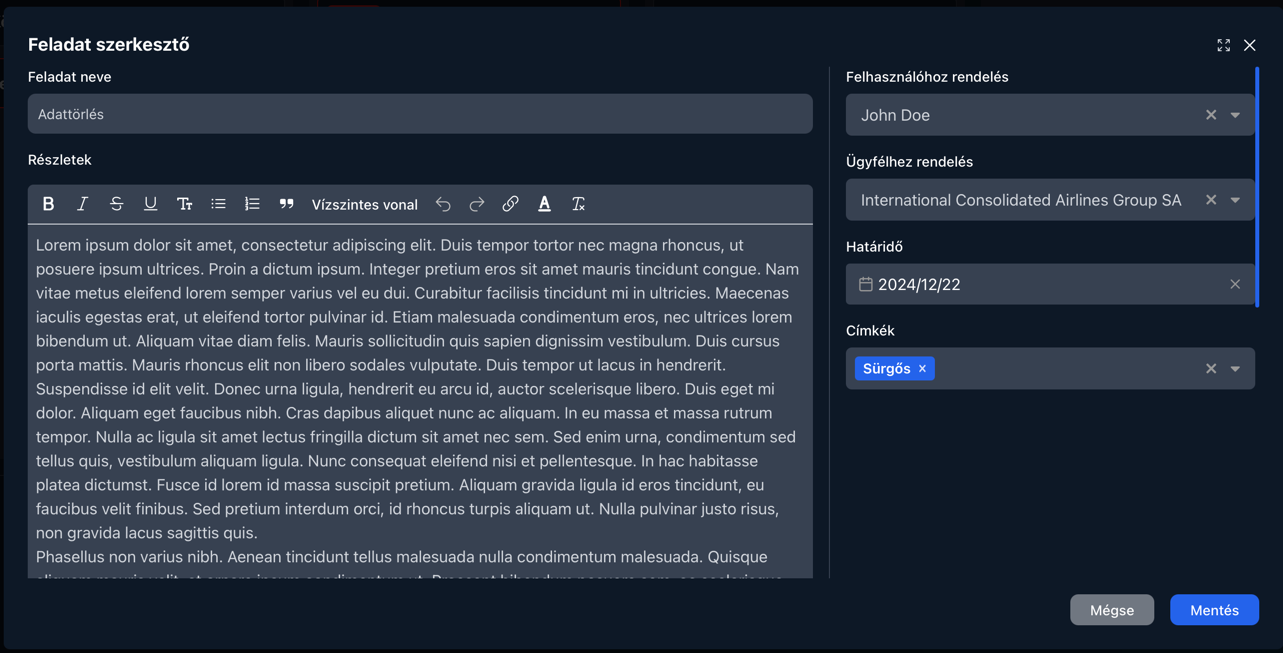Open the text color picker
Image resolution: width=1283 pixels, height=653 pixels.
[x=544, y=204]
